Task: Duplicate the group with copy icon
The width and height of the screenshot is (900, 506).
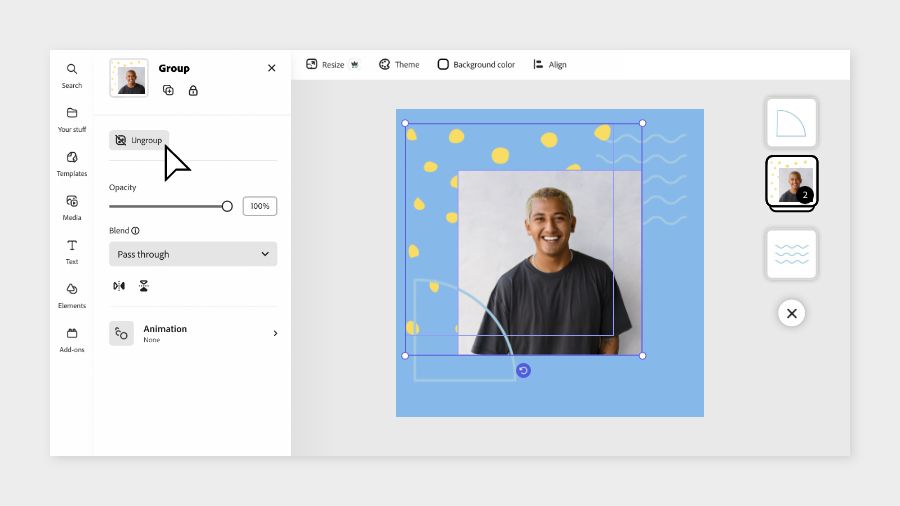Action: pyautogui.click(x=168, y=90)
